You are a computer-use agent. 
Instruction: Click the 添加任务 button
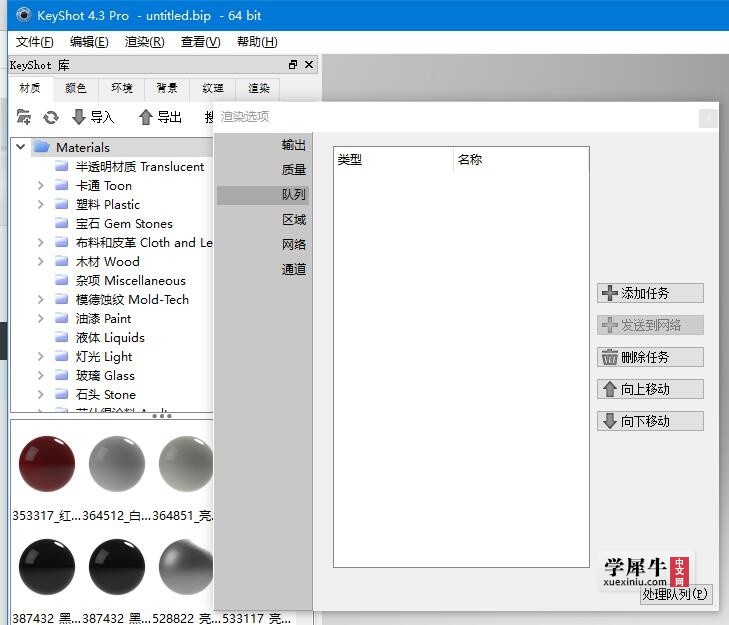coord(650,293)
